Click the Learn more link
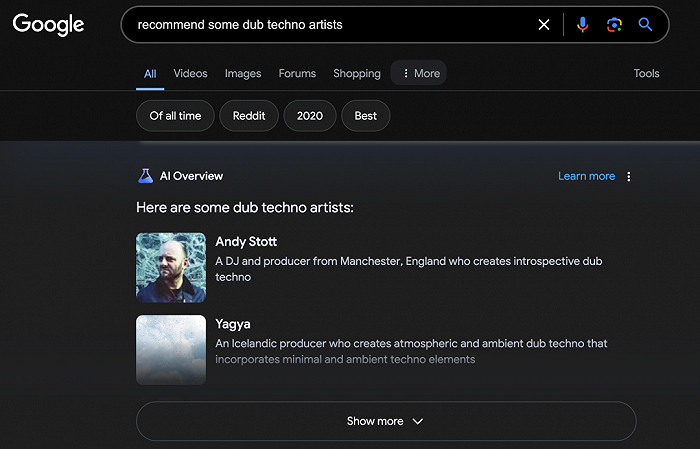This screenshot has width=700, height=449. click(x=586, y=176)
